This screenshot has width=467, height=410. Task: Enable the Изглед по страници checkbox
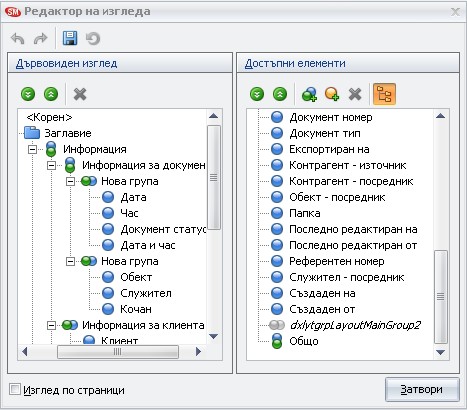click(14, 389)
